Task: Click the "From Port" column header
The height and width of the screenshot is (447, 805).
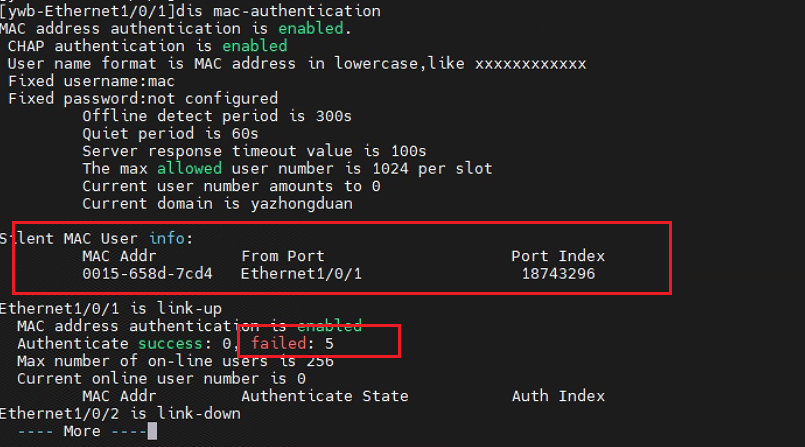Action: [283, 256]
